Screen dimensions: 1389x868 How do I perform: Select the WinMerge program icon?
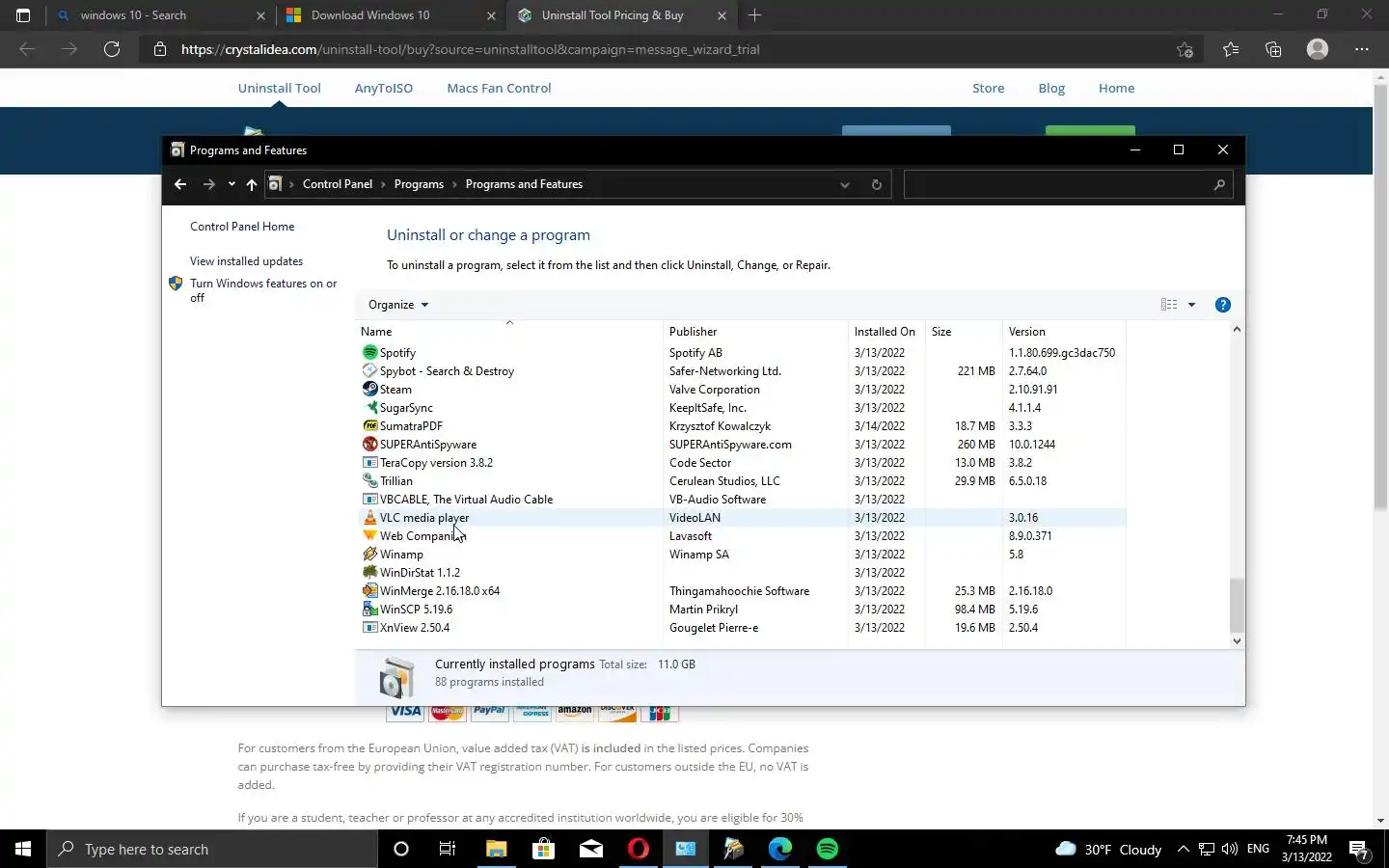[x=369, y=591]
